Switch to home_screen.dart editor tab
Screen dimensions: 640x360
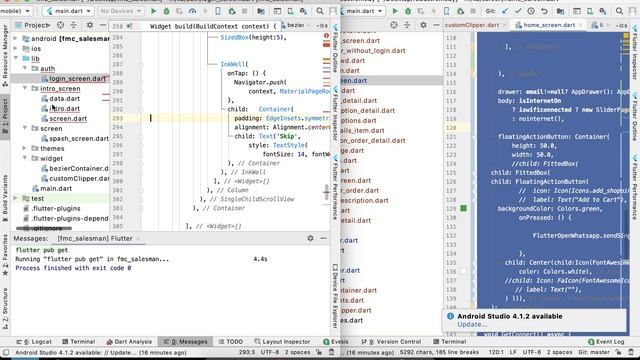[549, 25]
